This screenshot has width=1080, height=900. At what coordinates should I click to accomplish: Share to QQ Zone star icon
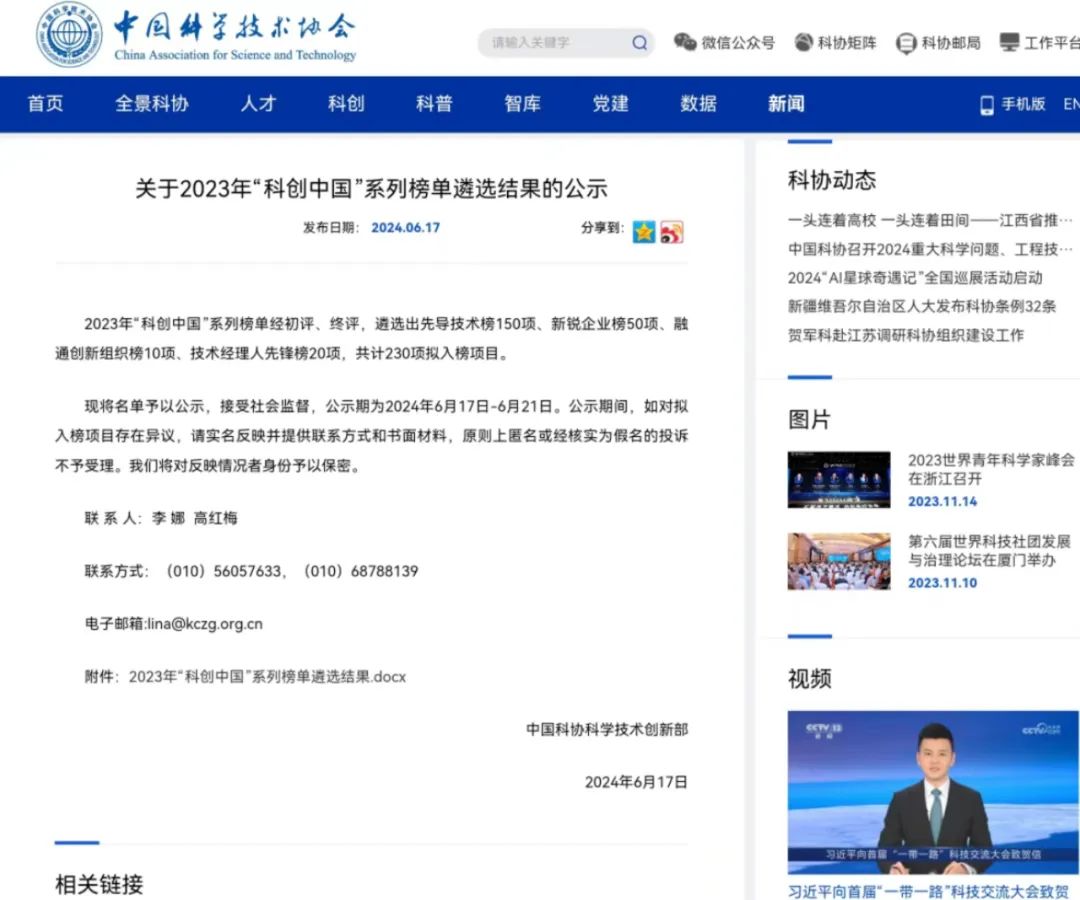pyautogui.click(x=643, y=231)
